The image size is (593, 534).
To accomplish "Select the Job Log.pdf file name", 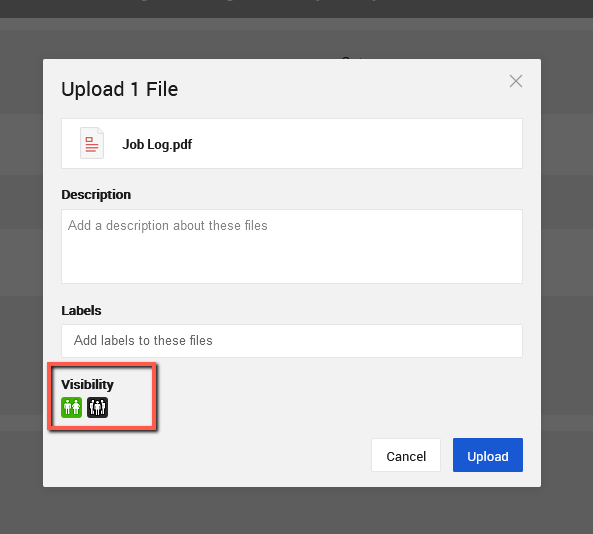I will [x=157, y=144].
